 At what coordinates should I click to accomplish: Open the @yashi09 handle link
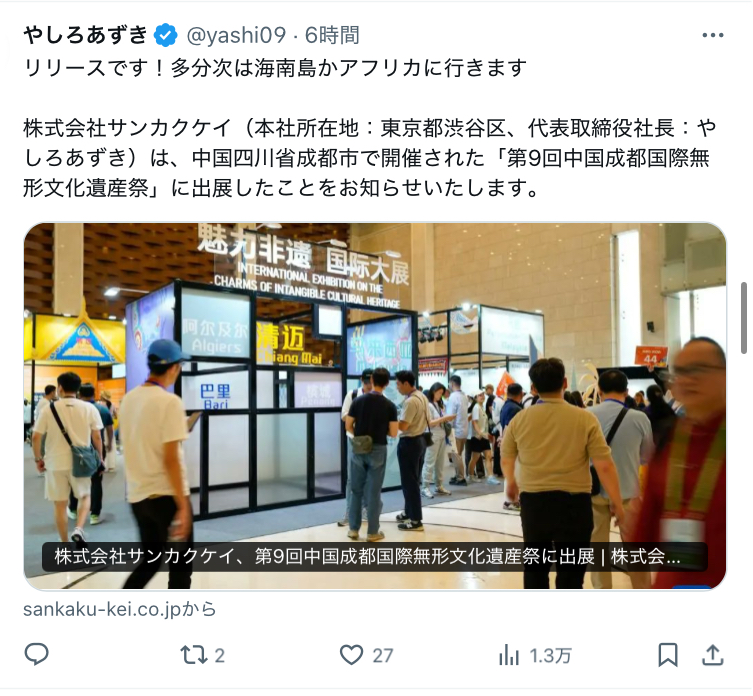point(235,35)
